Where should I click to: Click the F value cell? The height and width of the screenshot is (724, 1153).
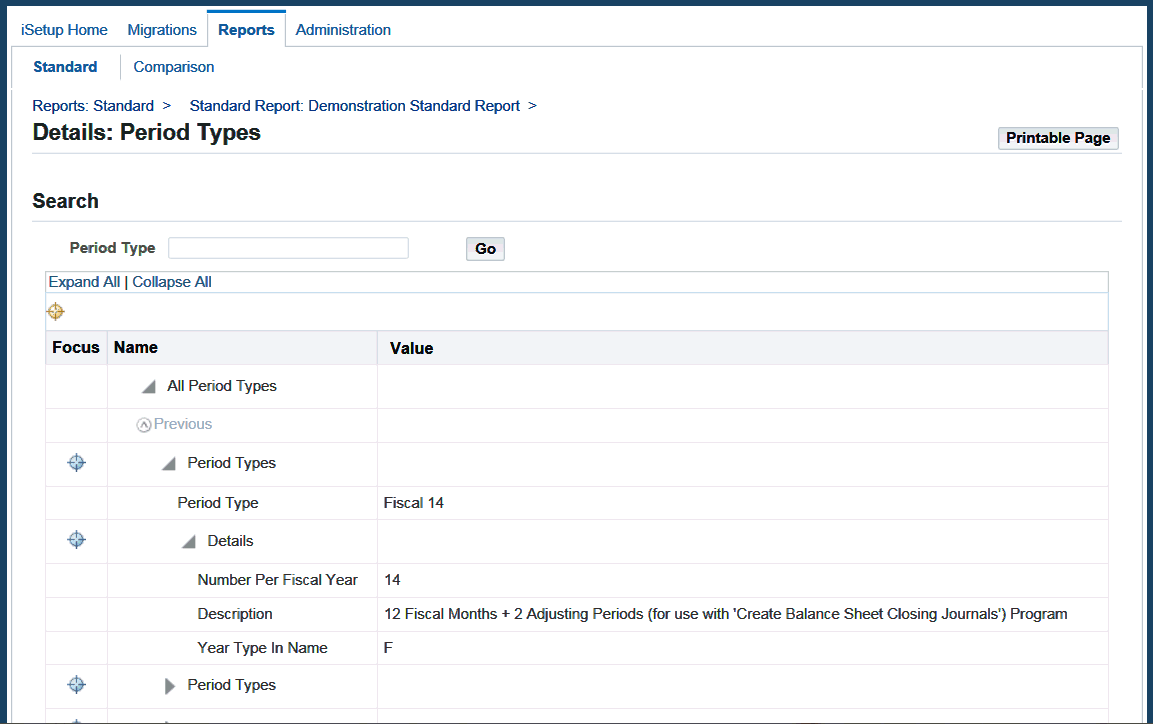[388, 648]
